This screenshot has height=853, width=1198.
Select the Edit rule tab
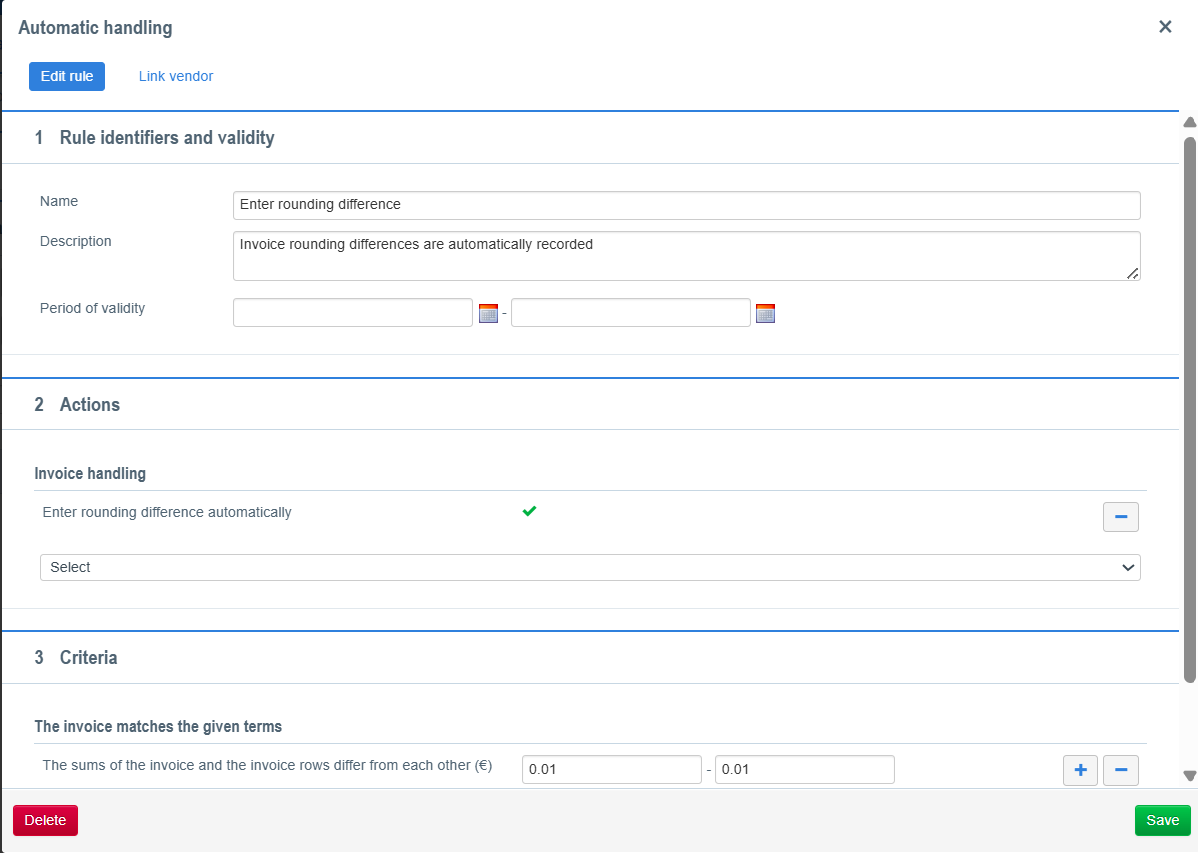tap(67, 76)
